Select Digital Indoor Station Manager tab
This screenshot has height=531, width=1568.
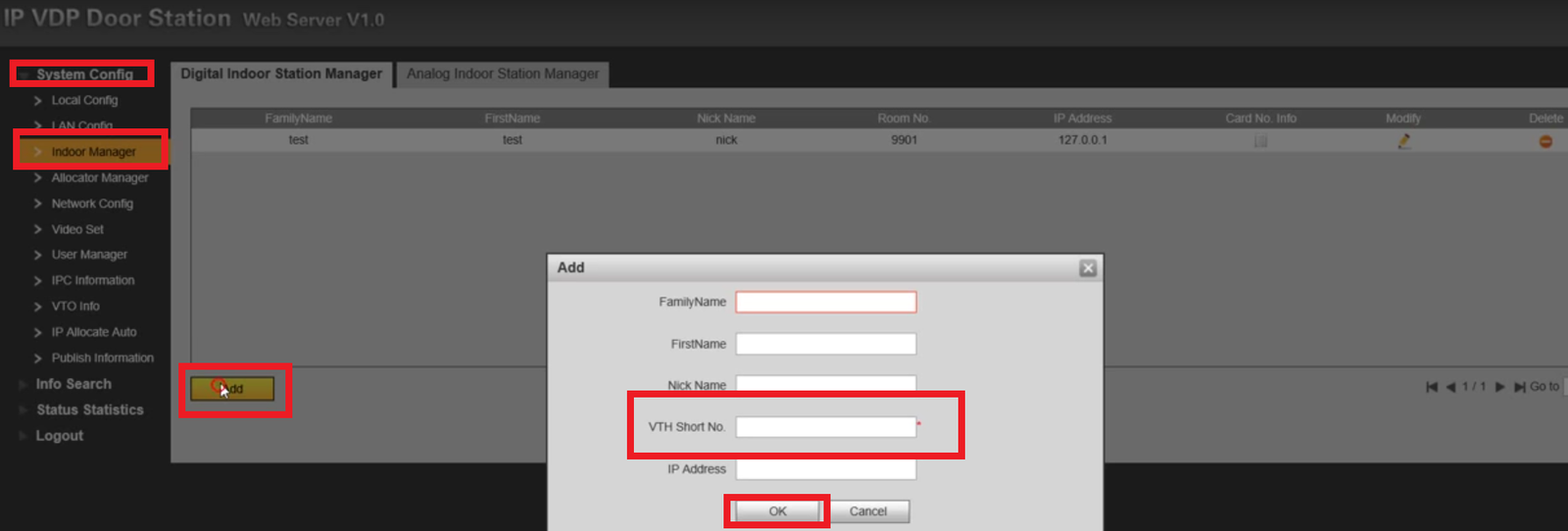pyautogui.click(x=282, y=74)
